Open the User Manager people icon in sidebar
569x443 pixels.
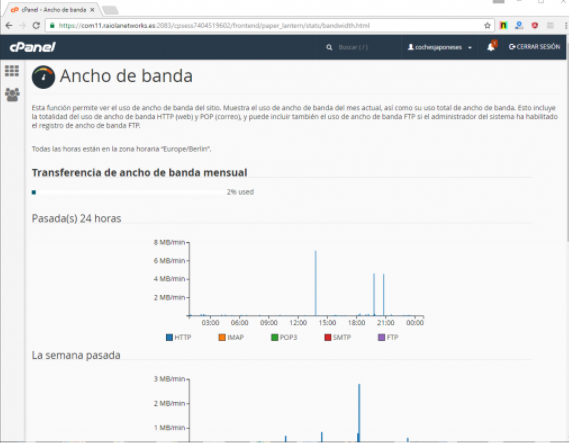(x=12, y=95)
